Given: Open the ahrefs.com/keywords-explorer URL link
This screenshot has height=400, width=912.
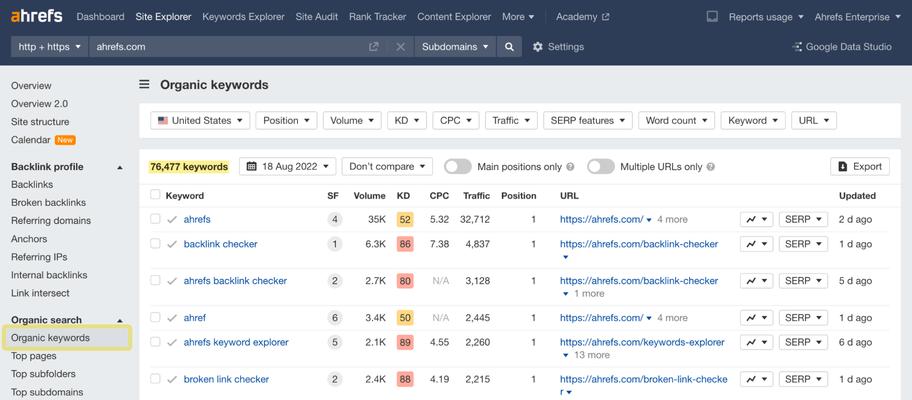Looking at the screenshot, I should (x=642, y=342).
